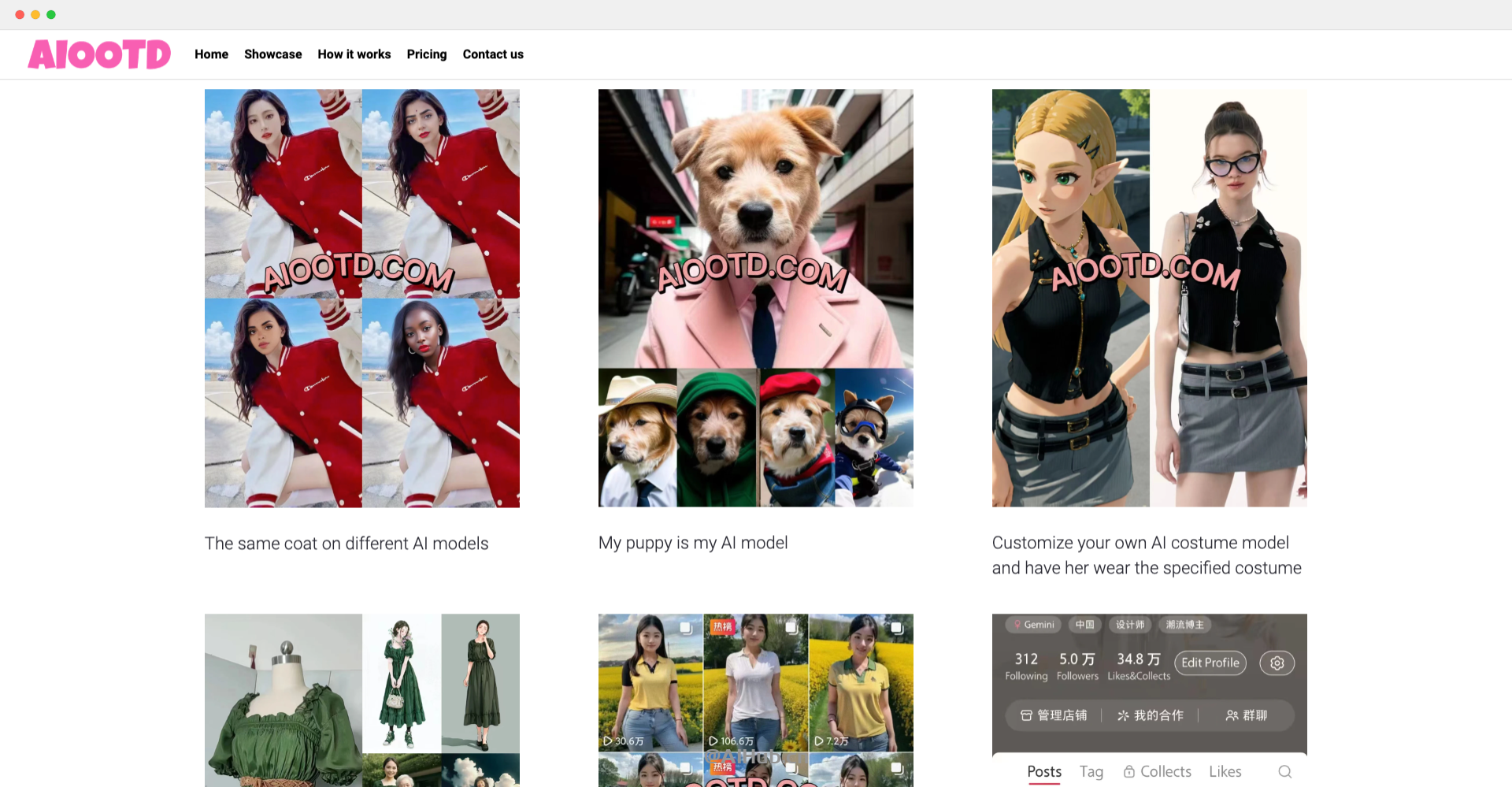Click the 312 Following count

click(x=1026, y=666)
